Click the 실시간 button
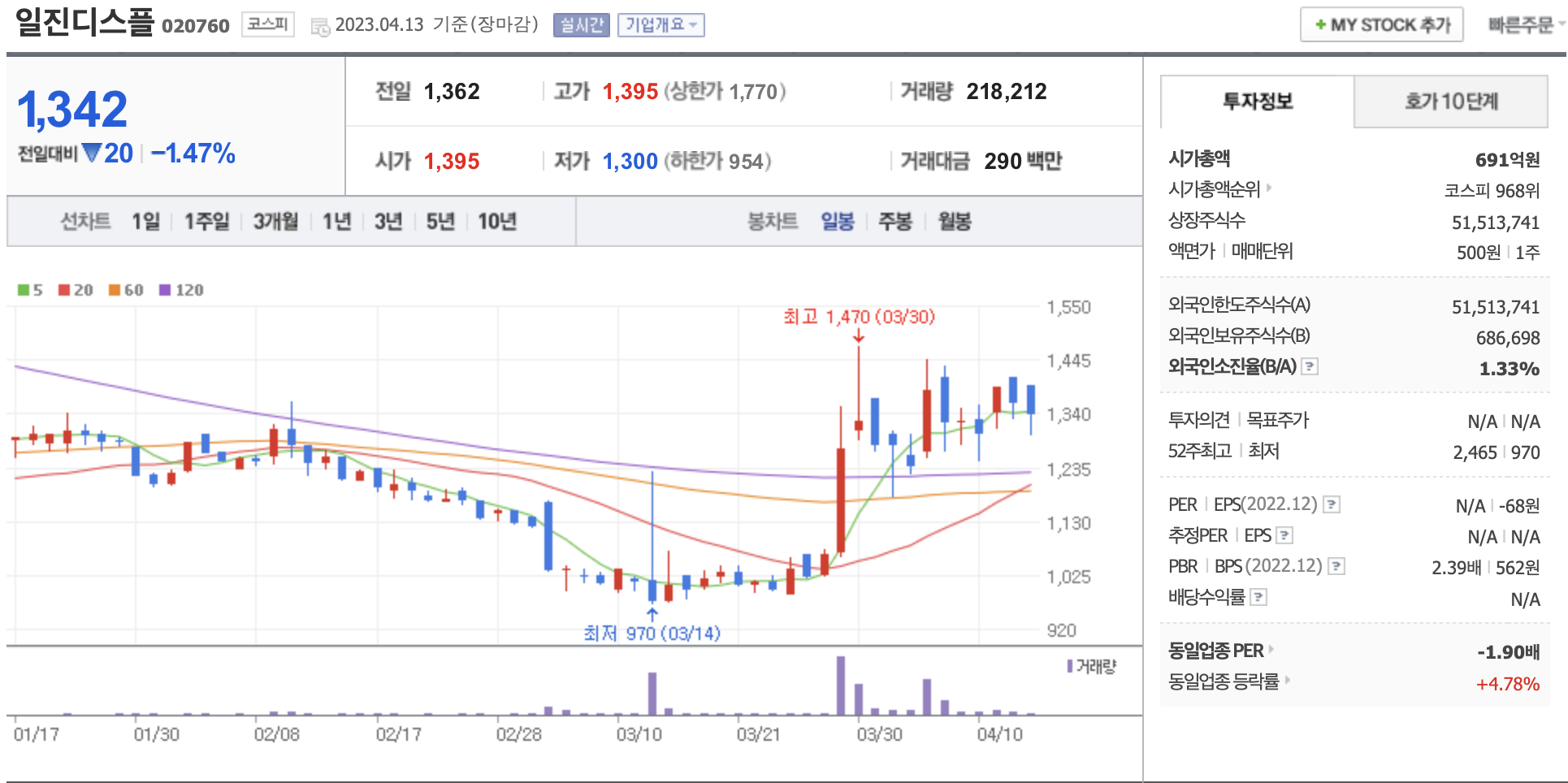Screen dimensions: 1568x783 (x=581, y=25)
